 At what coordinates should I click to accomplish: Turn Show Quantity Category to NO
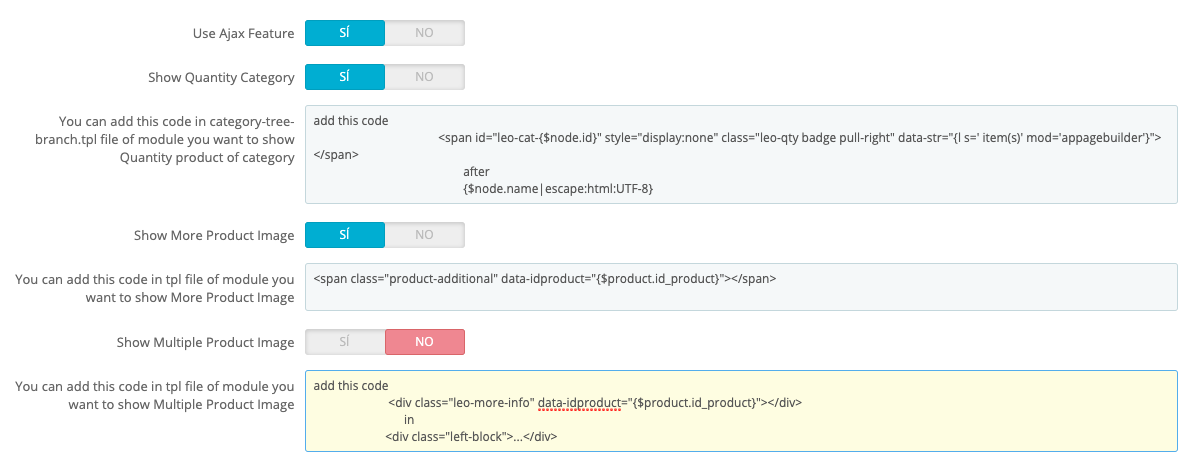pyautogui.click(x=424, y=77)
